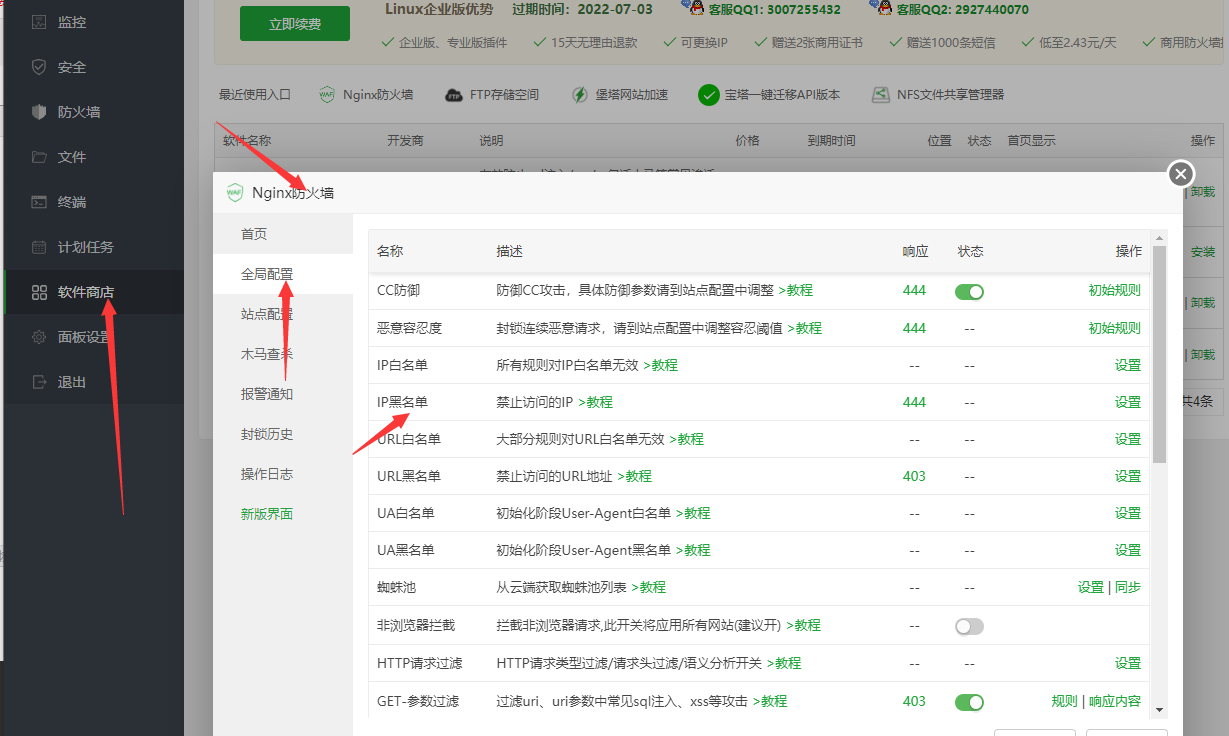
Task: Switch to the 首页 tab in dialog
Action: tap(283, 234)
